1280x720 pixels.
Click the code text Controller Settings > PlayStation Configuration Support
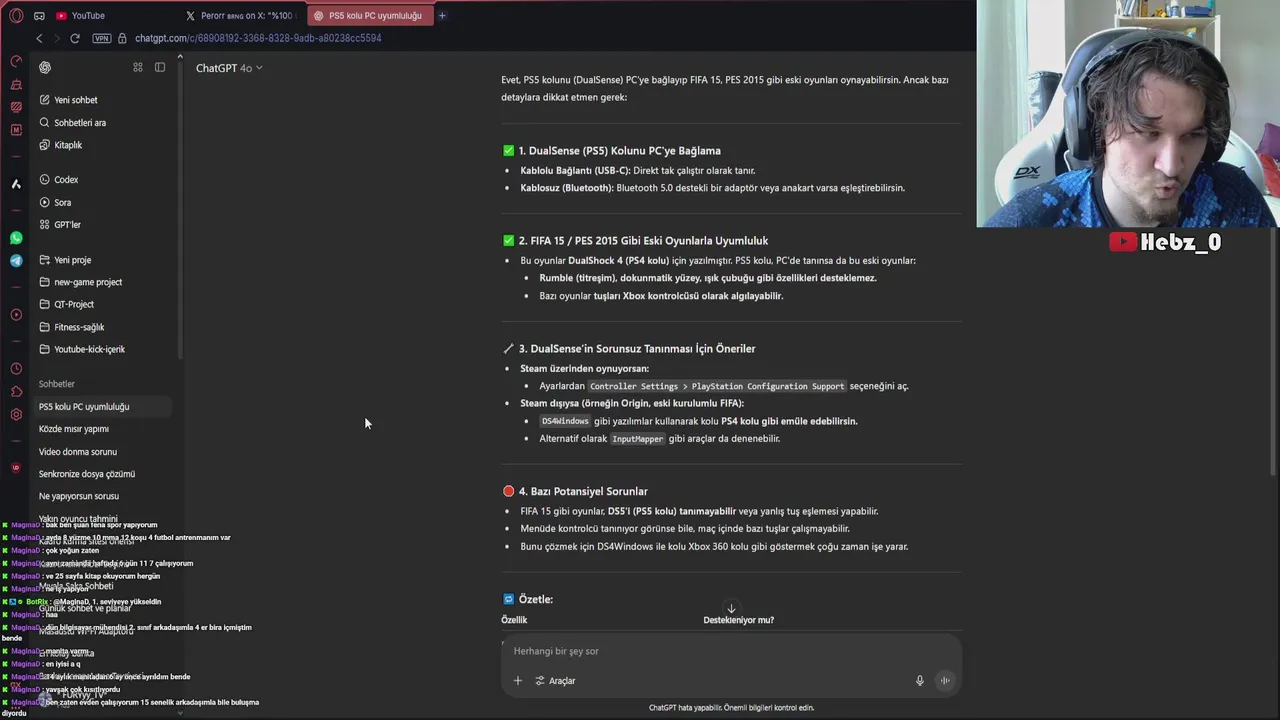[x=718, y=386]
